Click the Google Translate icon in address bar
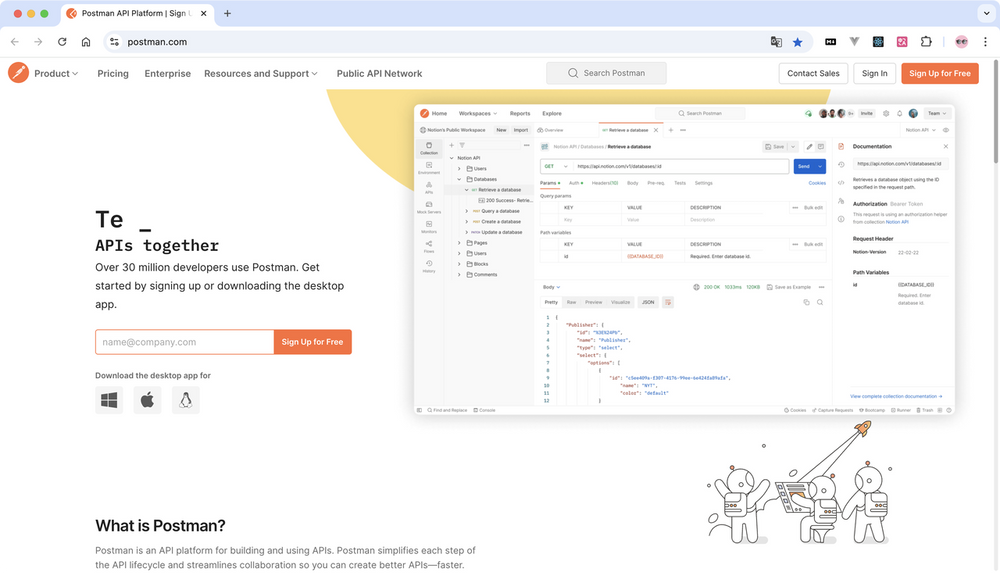Viewport: 1000px width, 573px height. (x=776, y=42)
